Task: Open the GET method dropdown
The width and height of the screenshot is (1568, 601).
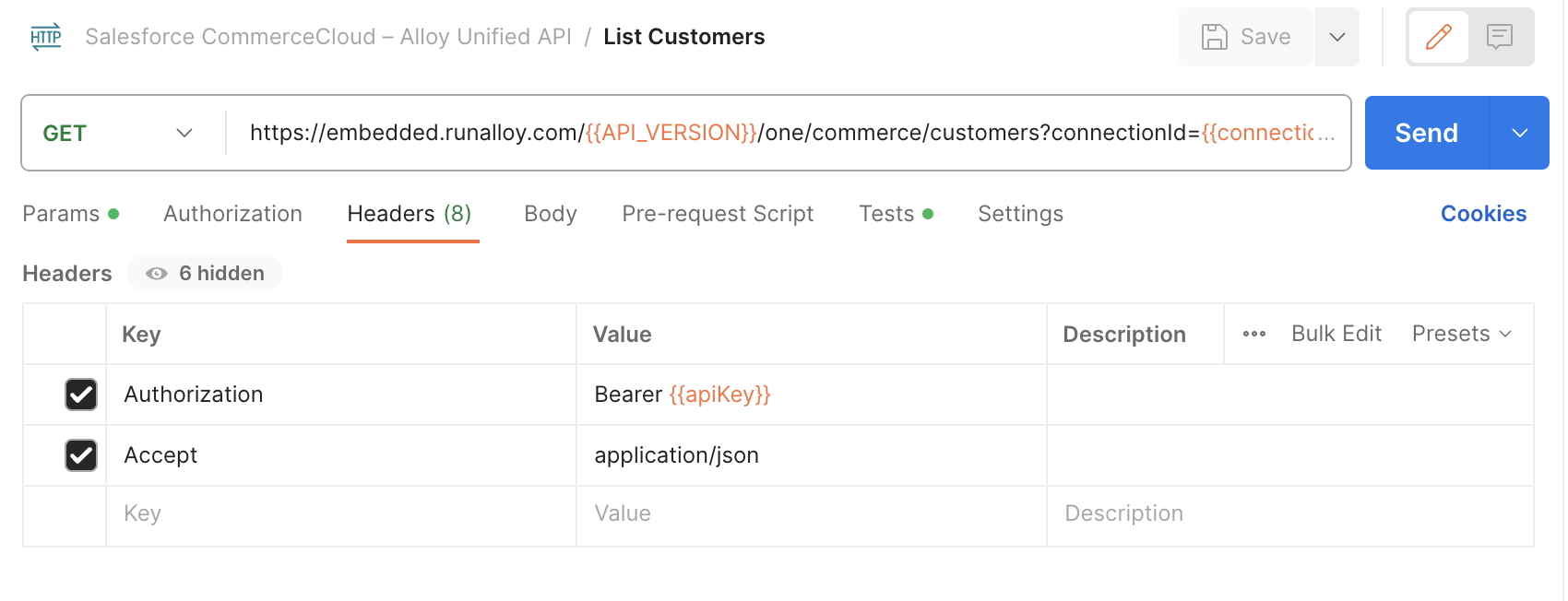Action: click(x=118, y=134)
